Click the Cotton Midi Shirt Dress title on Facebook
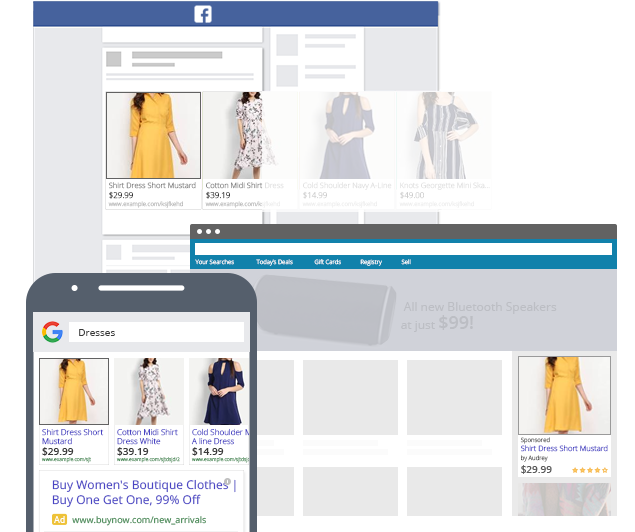The width and height of the screenshot is (635, 532). pyautogui.click(x=245, y=185)
